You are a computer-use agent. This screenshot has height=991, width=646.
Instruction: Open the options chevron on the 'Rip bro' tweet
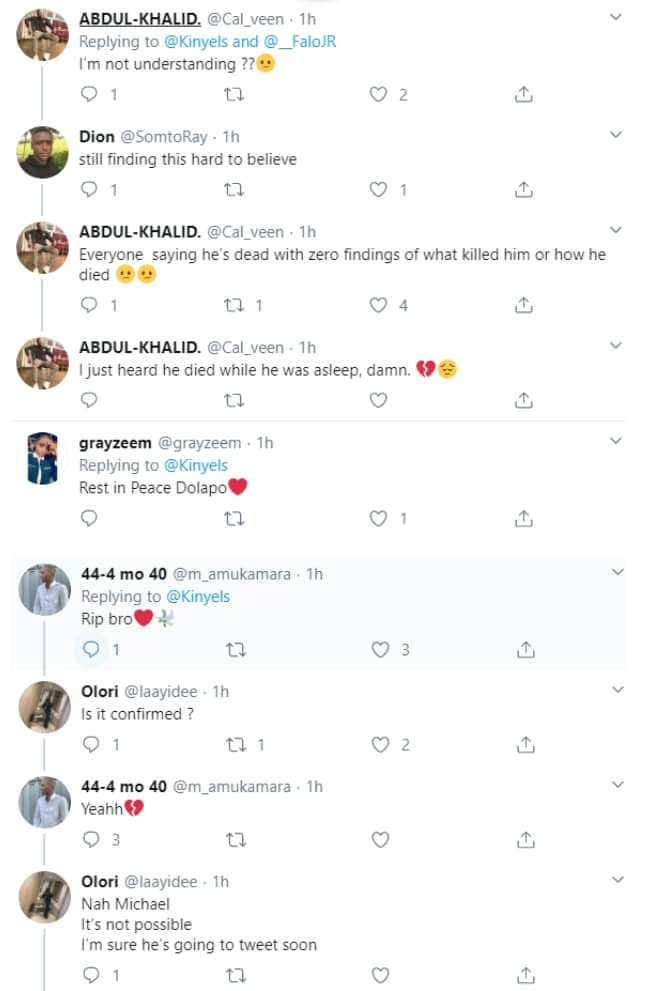(x=617, y=572)
